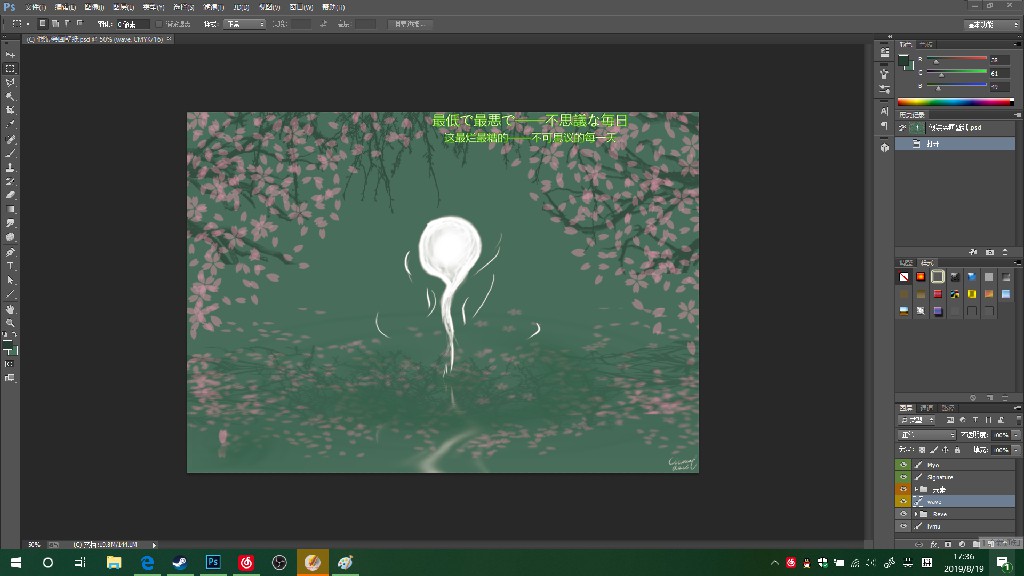Select the Zoom tool in toolbox
The width and height of the screenshot is (1024, 576).
(x=10, y=323)
